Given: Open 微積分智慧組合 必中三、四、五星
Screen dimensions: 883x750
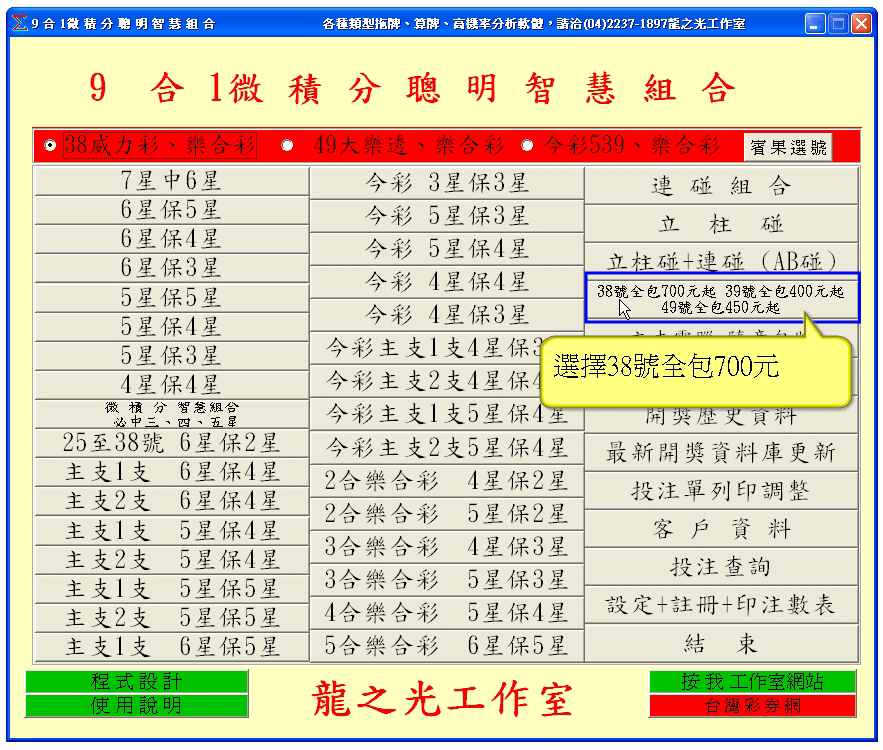Looking at the screenshot, I should click(x=172, y=414).
